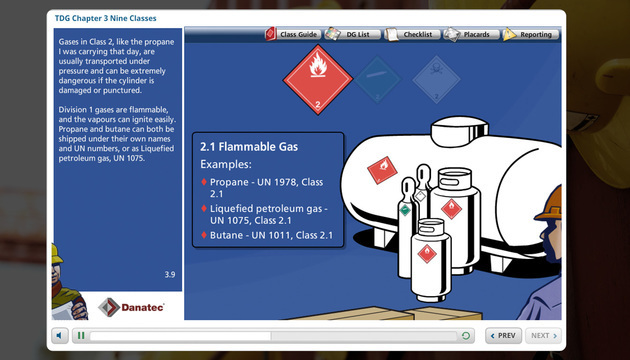This screenshot has width=630, height=360.
Task: Select the faded toxic gas skull placard
Action: click(436, 80)
